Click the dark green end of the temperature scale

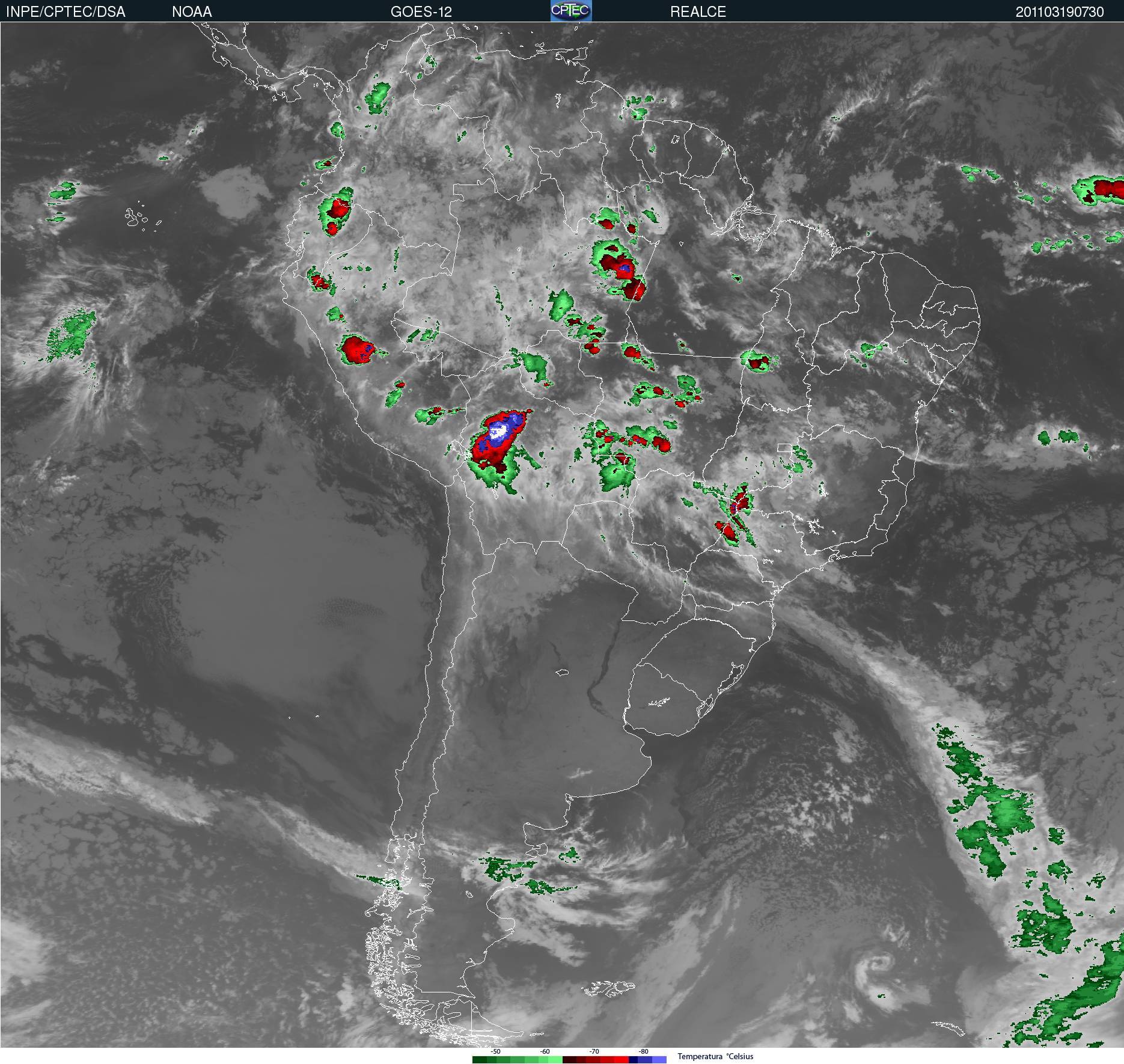click(x=480, y=1060)
